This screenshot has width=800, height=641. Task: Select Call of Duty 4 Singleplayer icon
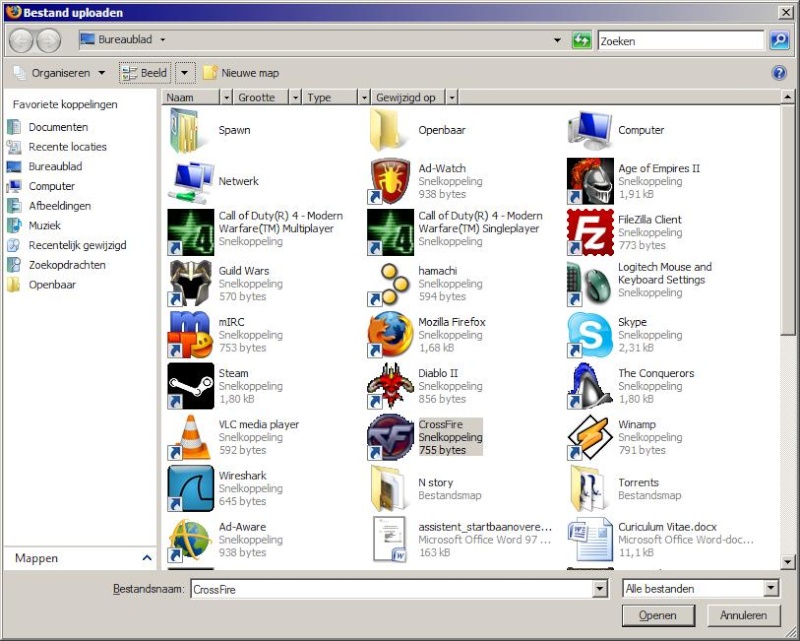point(391,232)
